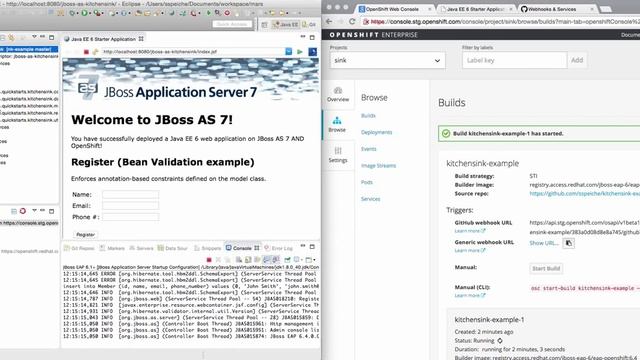Reload the OpenShift console page
Viewport: 640px width, 360px height.
click(x=352, y=22)
